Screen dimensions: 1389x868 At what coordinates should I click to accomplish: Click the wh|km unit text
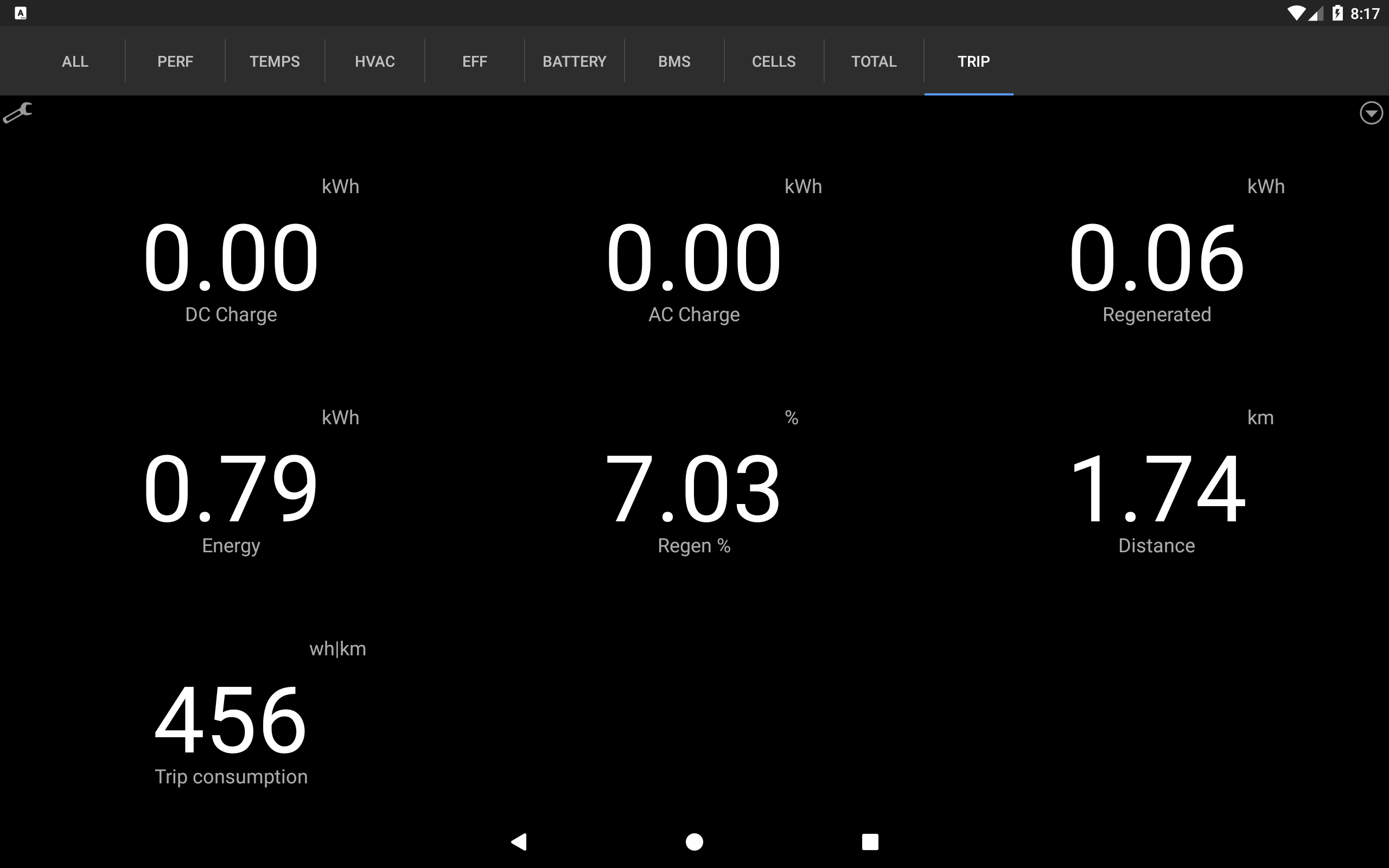[337, 649]
